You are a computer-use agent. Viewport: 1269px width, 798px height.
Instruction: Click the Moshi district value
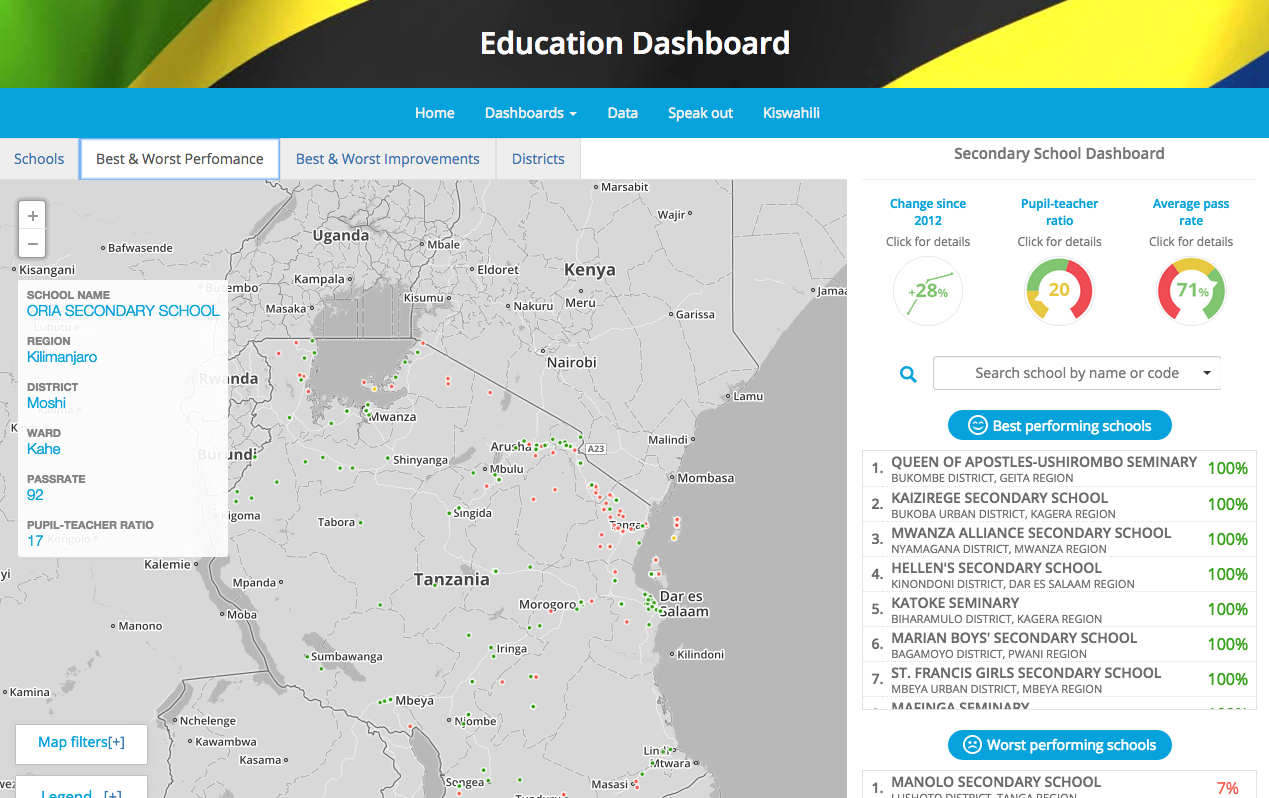(46, 403)
